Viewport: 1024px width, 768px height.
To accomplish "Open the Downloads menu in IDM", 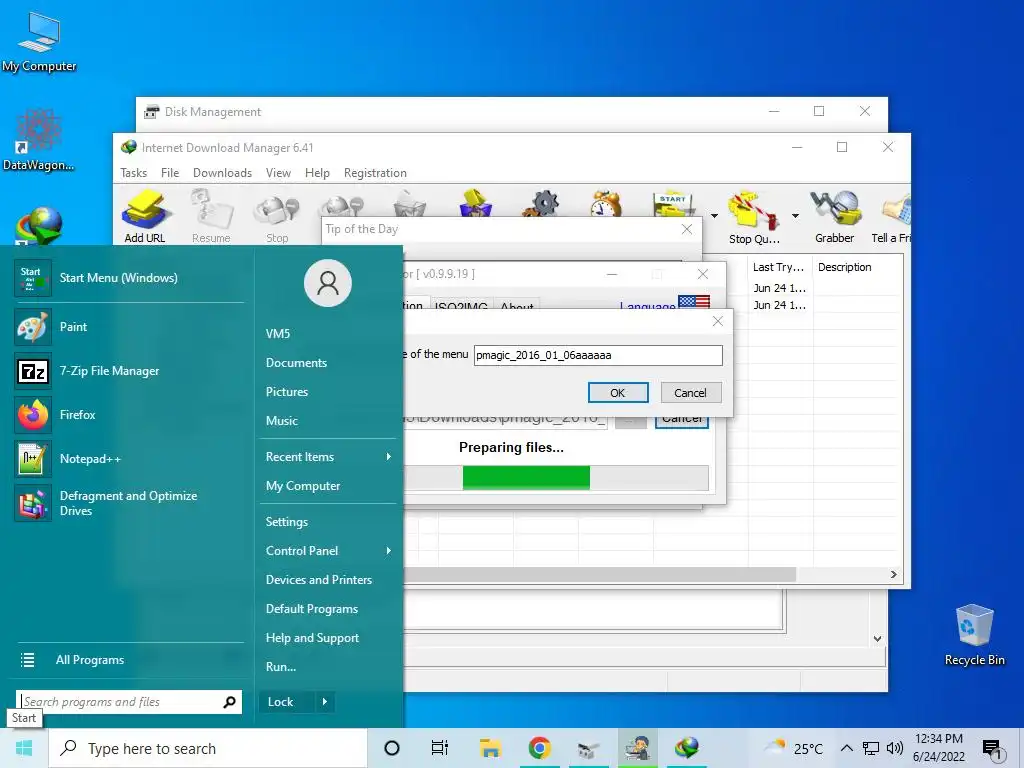I will (x=222, y=173).
